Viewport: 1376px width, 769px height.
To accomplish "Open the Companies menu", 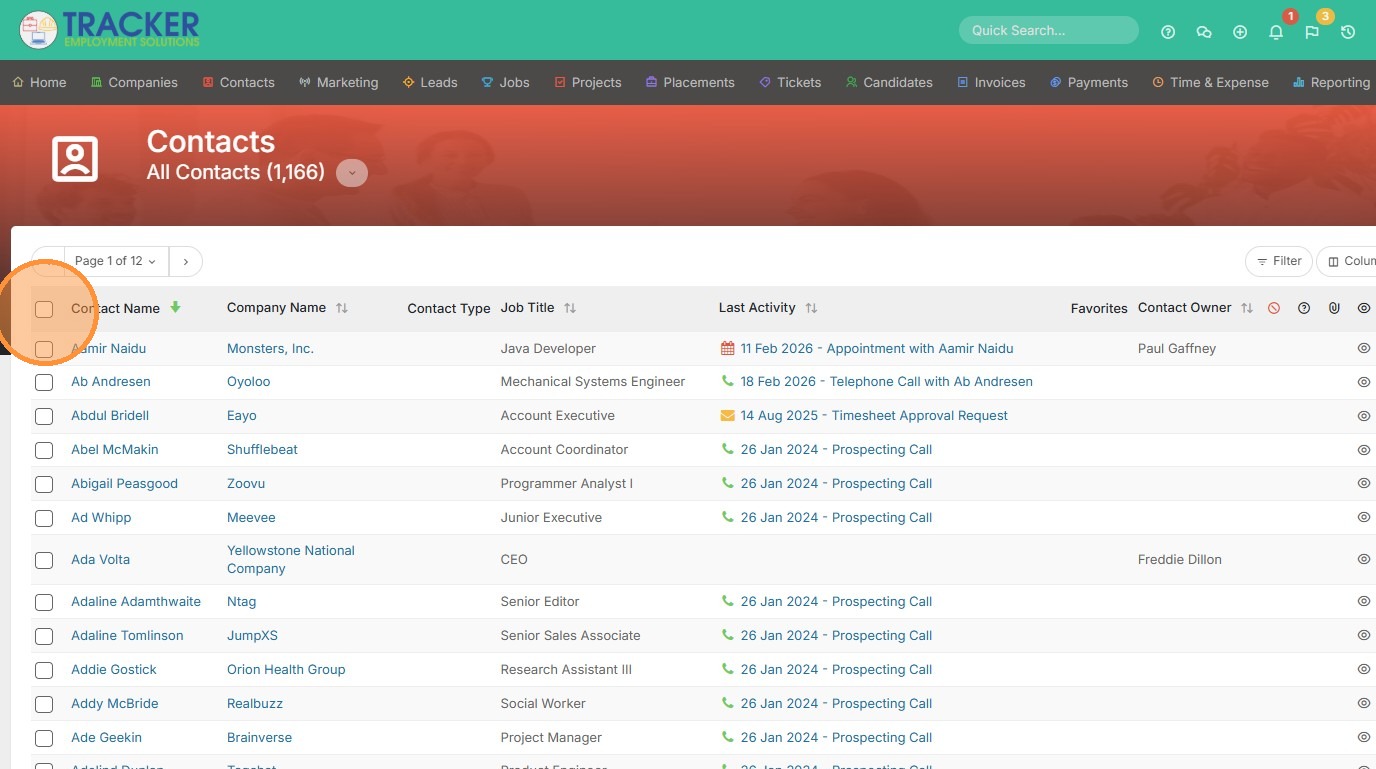I will (134, 82).
